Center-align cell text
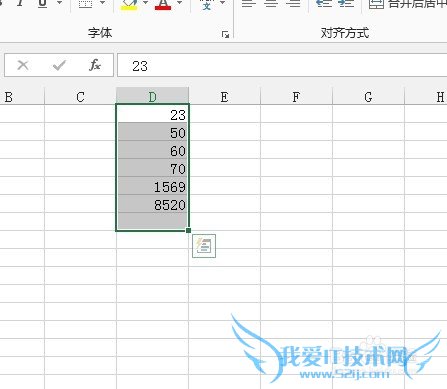This screenshot has height=389, width=447. (271, 3)
